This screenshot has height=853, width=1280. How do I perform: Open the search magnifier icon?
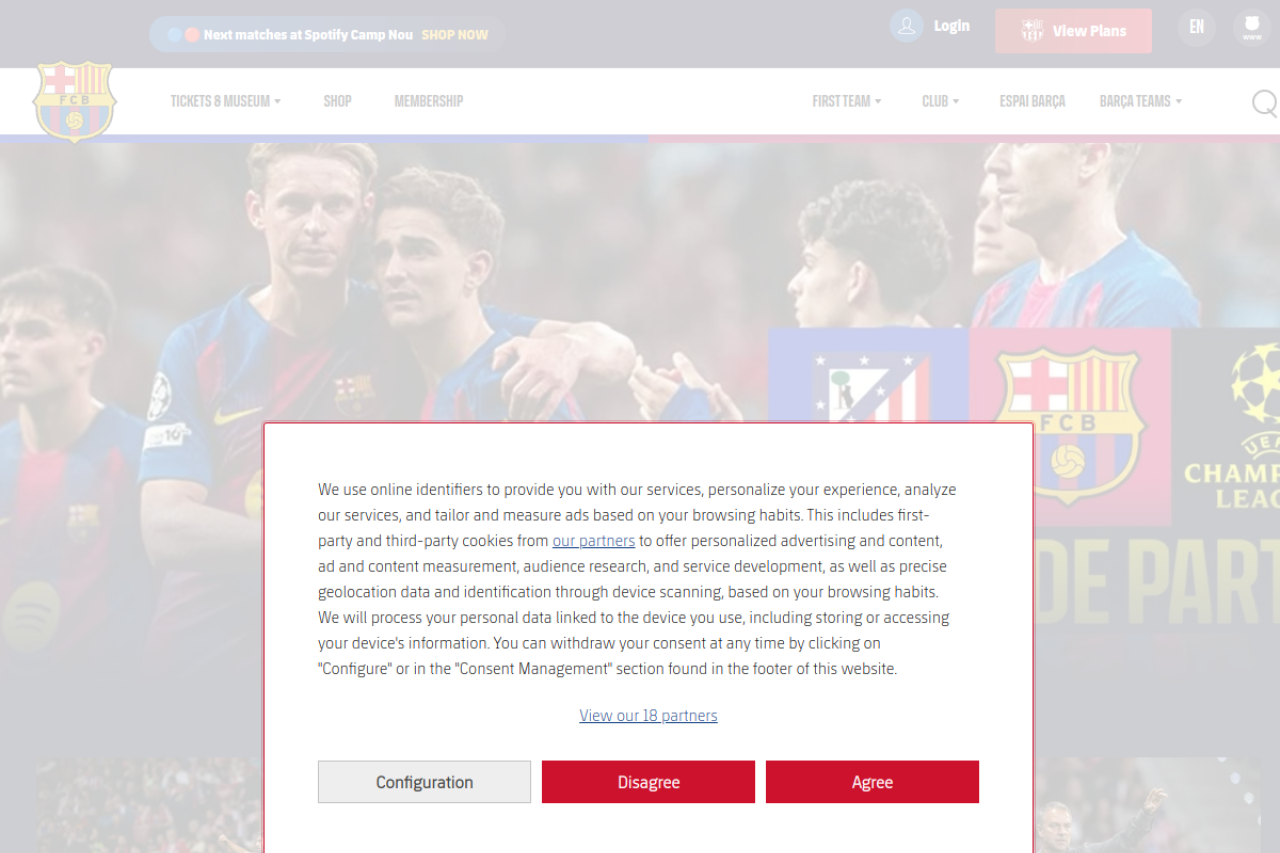[x=1265, y=102]
